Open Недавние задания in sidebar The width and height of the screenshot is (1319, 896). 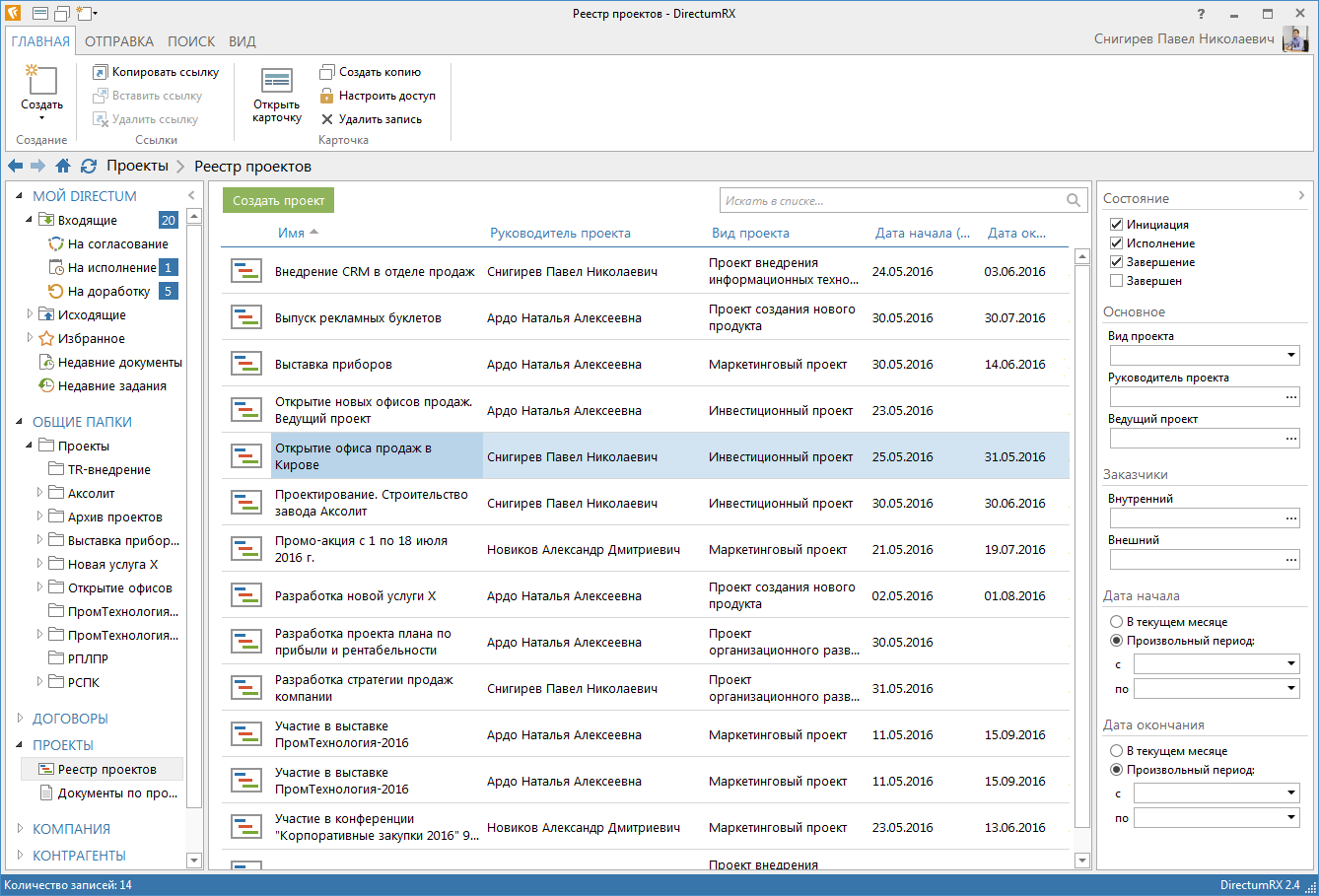point(103,385)
